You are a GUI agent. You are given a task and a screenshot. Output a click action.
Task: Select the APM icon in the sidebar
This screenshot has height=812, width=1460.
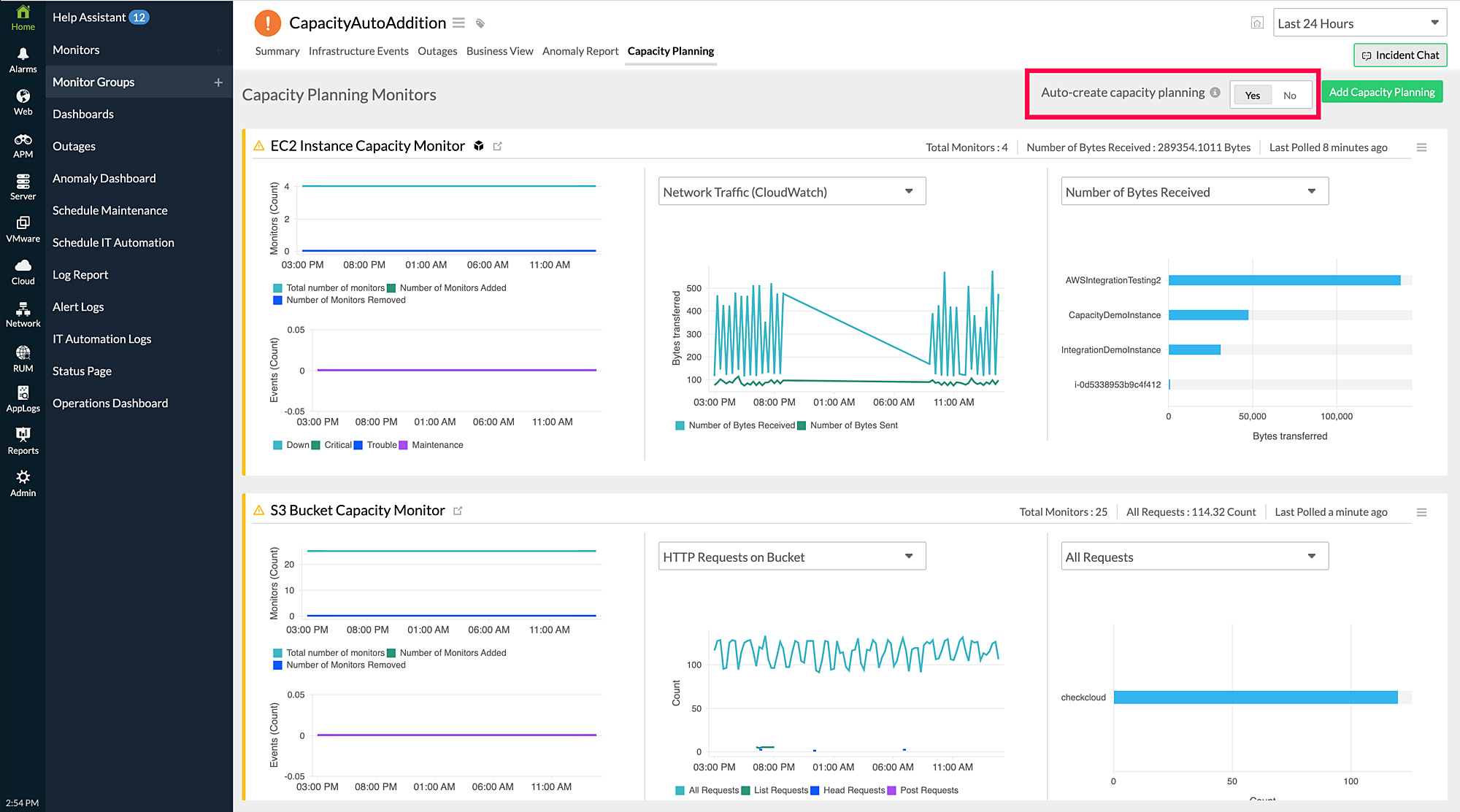(23, 144)
